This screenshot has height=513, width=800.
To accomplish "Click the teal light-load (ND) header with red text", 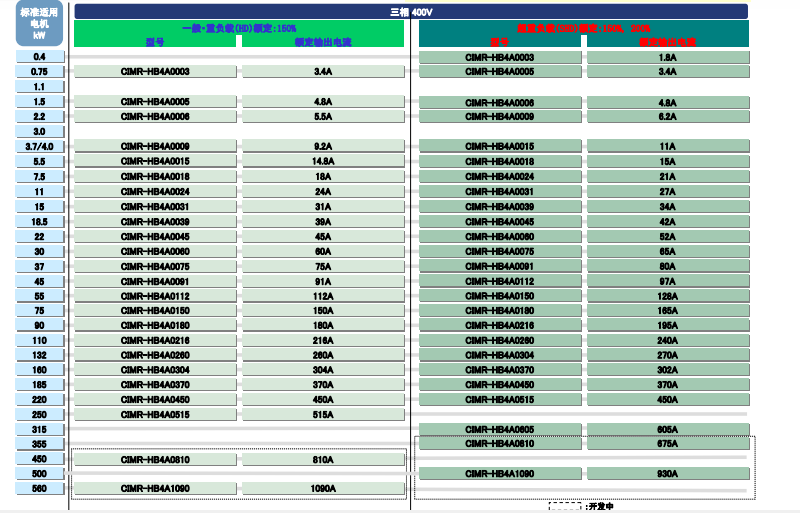I will tap(583, 33).
